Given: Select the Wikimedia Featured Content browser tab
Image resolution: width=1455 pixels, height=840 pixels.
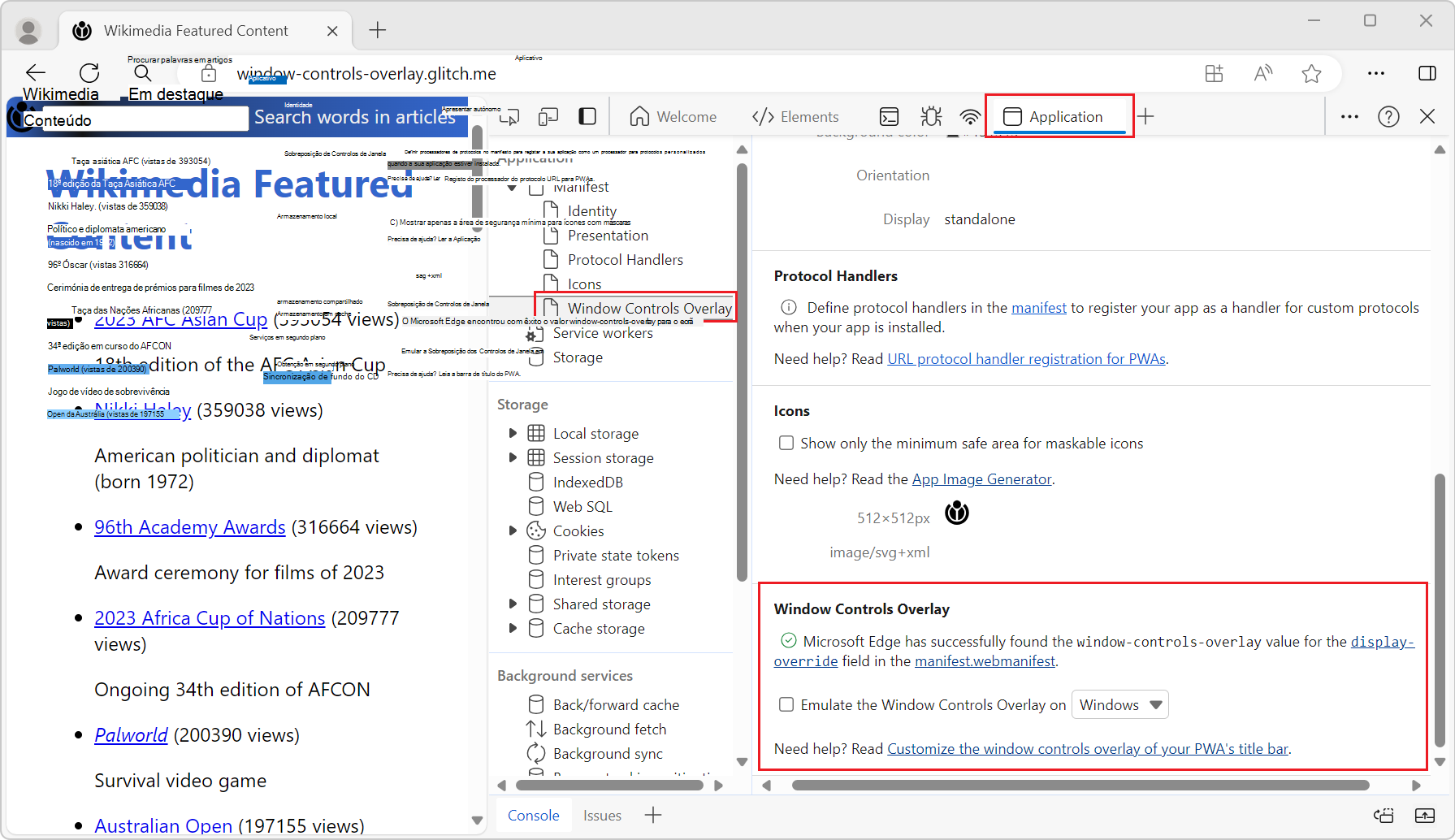Looking at the screenshot, I should [206, 31].
